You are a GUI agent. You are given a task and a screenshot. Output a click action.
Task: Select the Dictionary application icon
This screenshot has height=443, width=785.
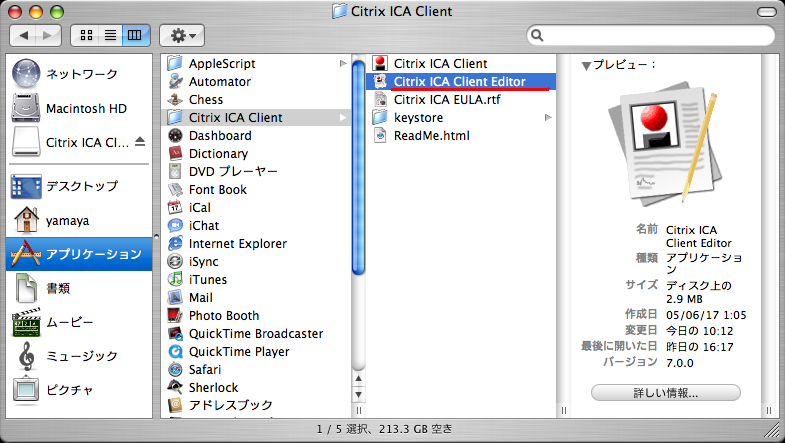point(175,154)
